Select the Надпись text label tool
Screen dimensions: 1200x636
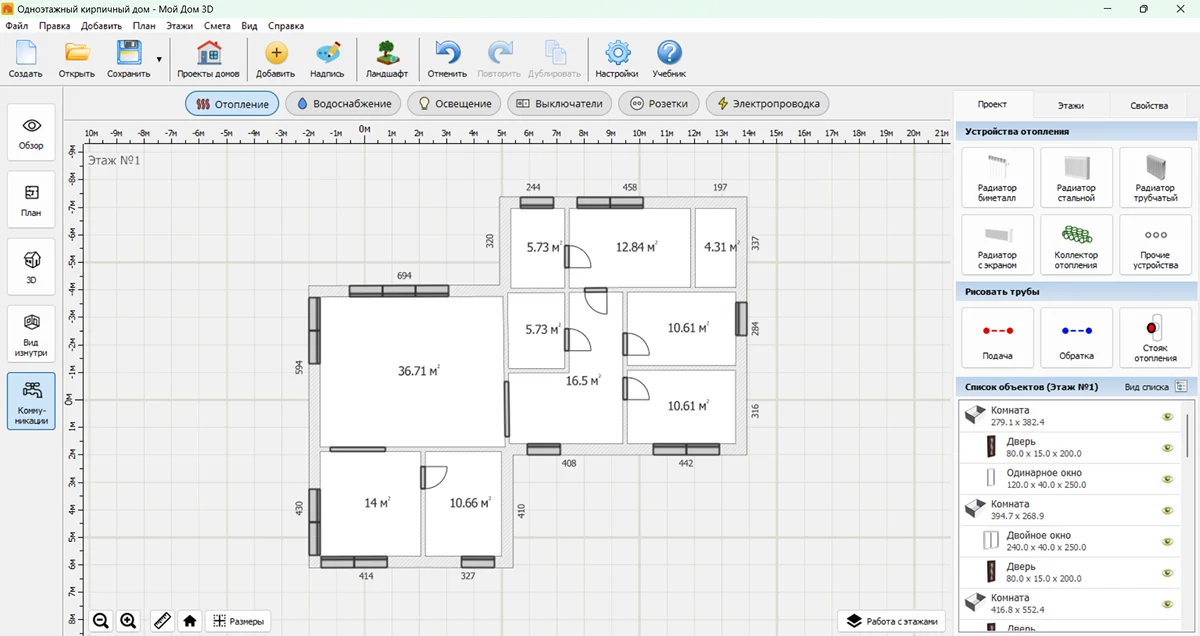tap(327, 60)
